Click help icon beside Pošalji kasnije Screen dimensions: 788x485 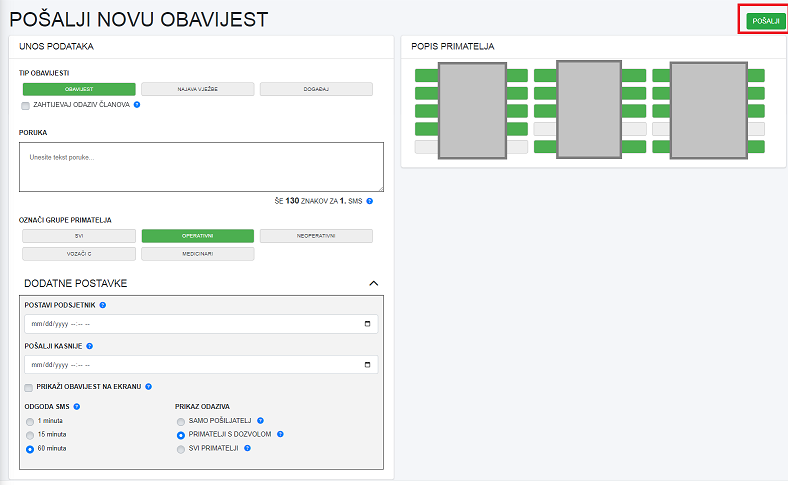tap(90, 346)
